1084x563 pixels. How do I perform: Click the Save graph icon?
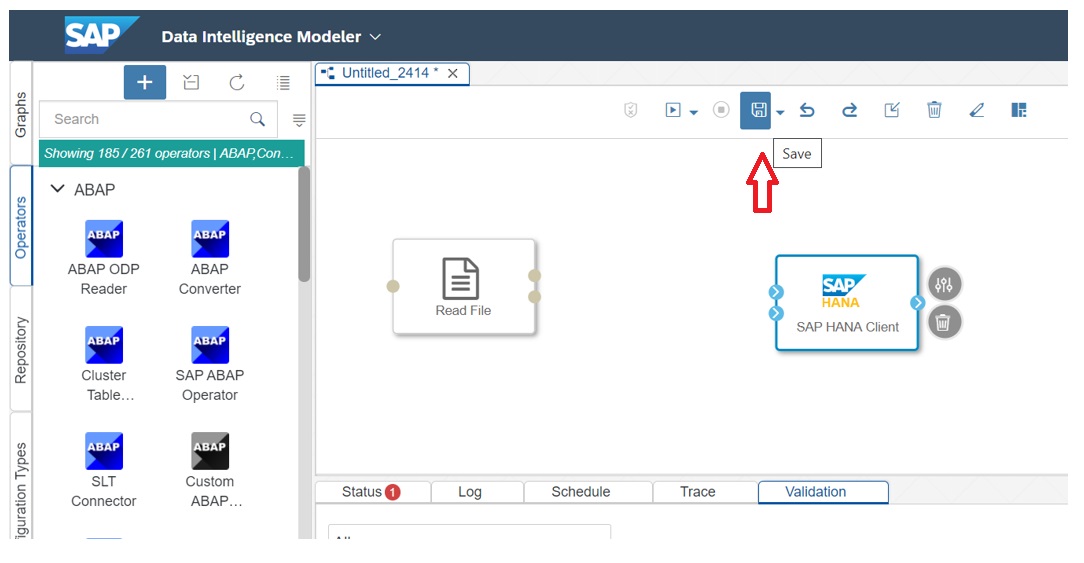[x=757, y=110]
